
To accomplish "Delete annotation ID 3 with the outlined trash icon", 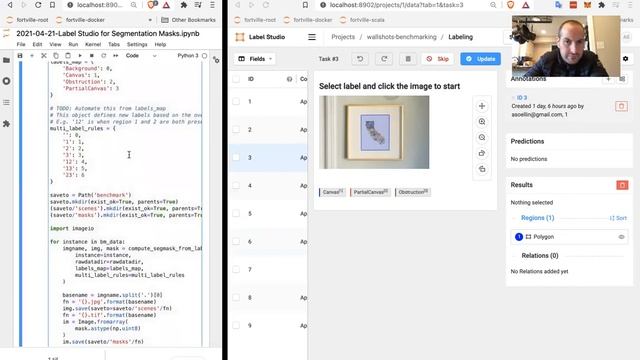I will pos(621,106).
